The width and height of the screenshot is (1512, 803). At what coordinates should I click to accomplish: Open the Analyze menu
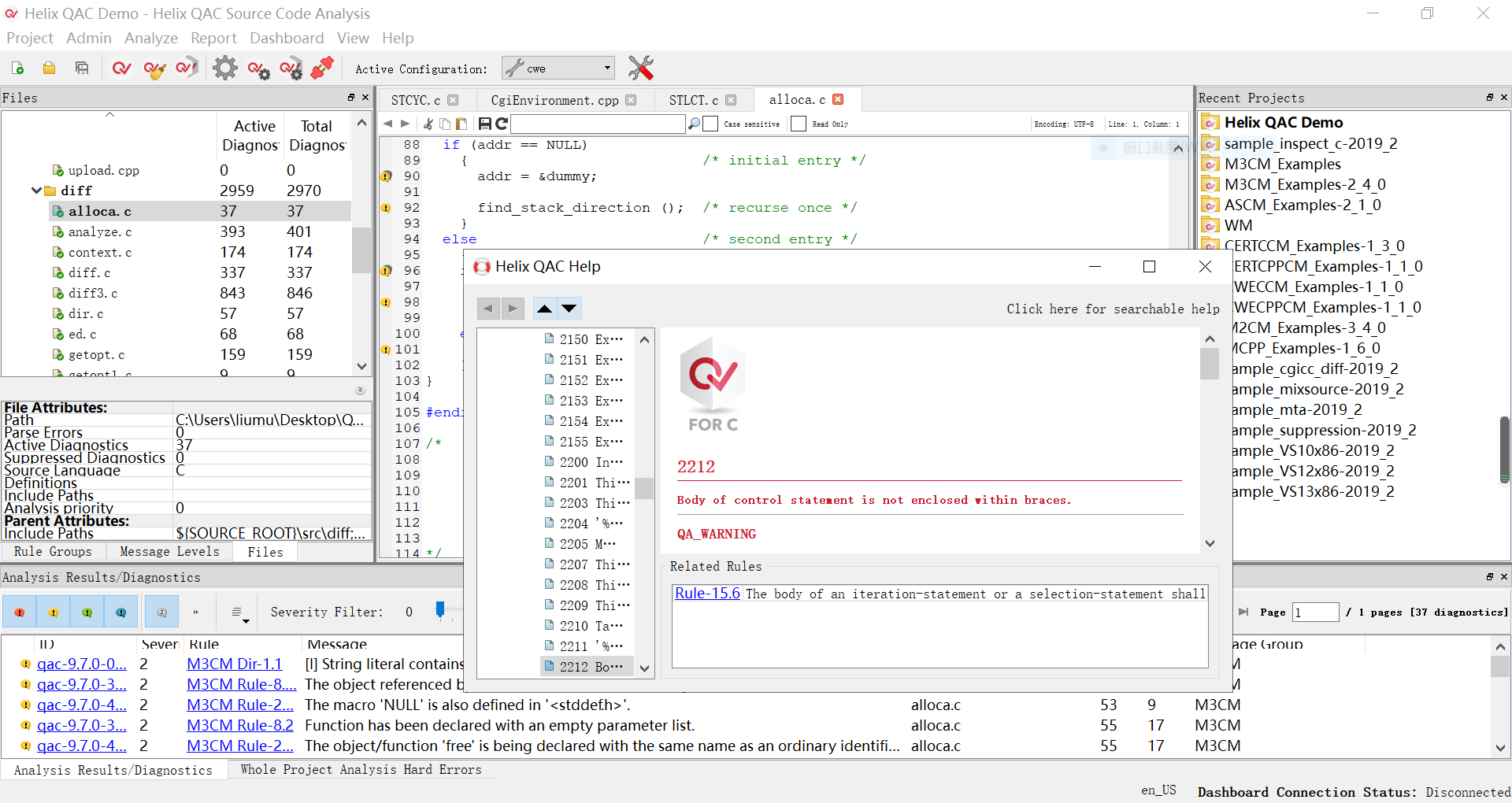(151, 38)
